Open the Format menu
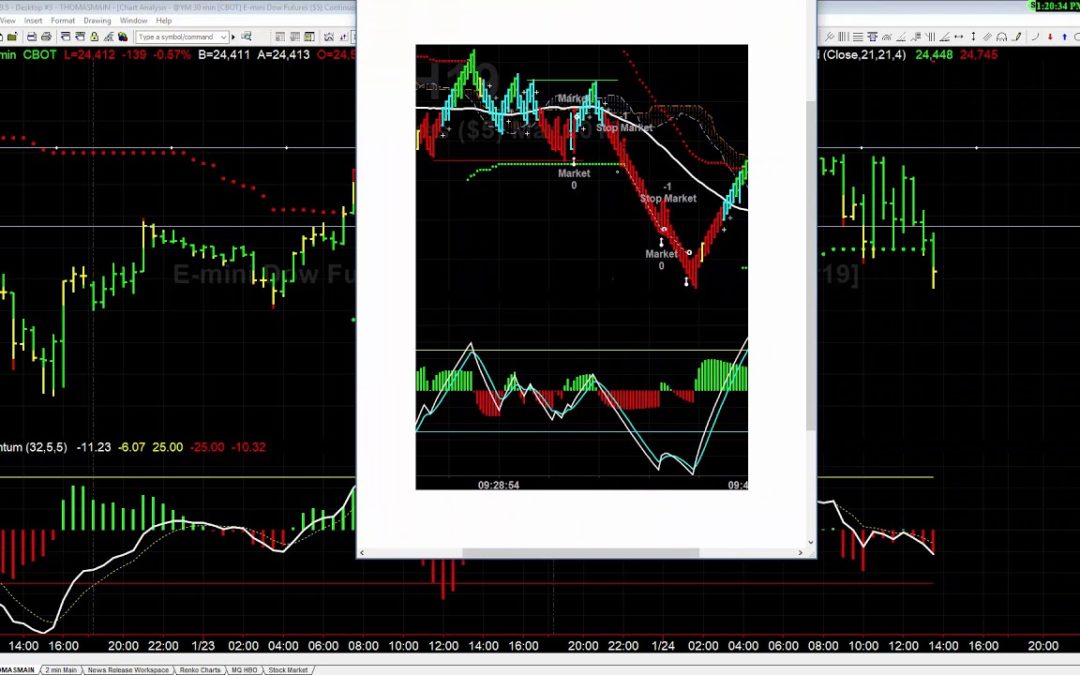Viewport: 1080px width, 675px height. click(63, 20)
